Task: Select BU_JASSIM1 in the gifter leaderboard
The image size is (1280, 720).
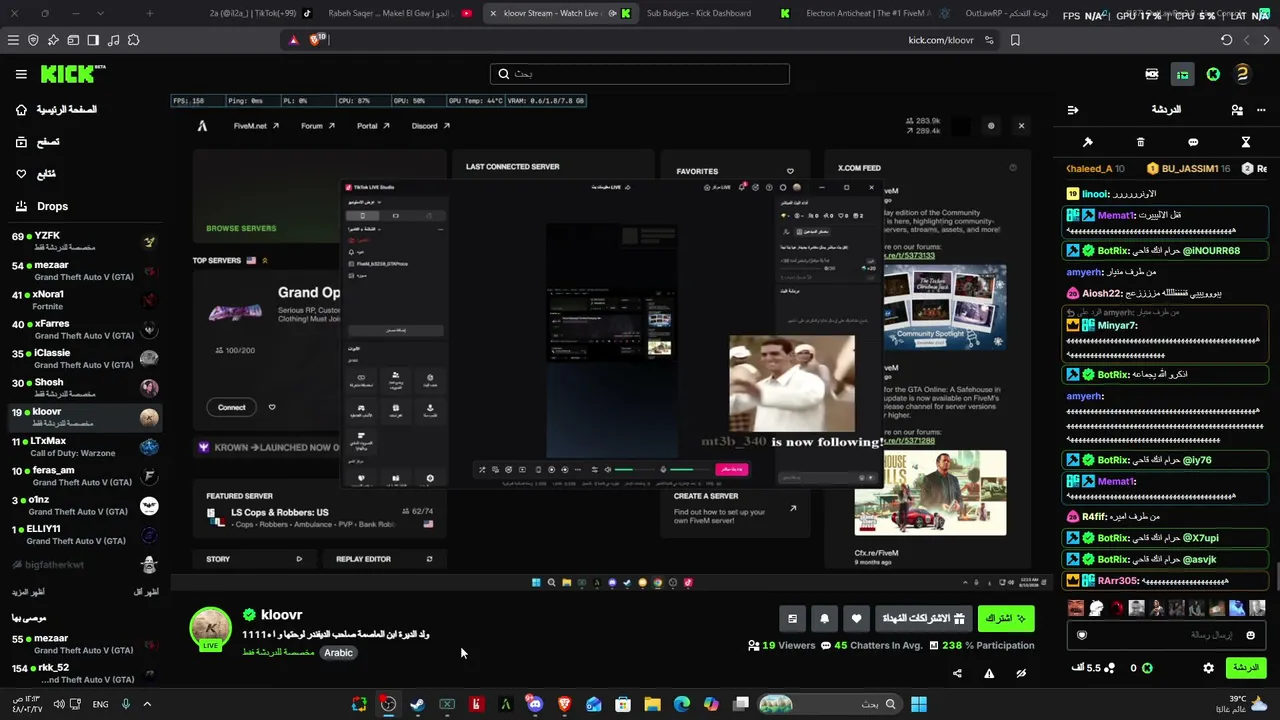Action: pos(1189,169)
